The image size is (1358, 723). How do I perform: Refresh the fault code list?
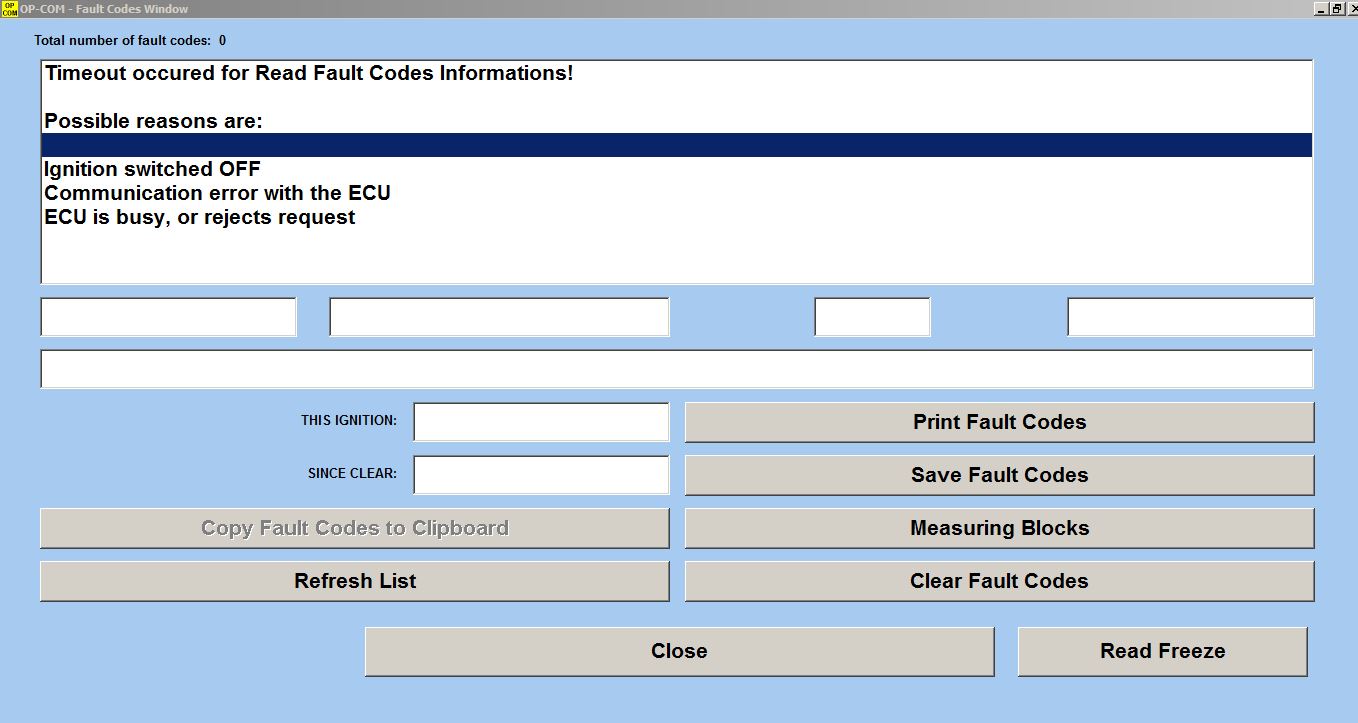pos(354,581)
